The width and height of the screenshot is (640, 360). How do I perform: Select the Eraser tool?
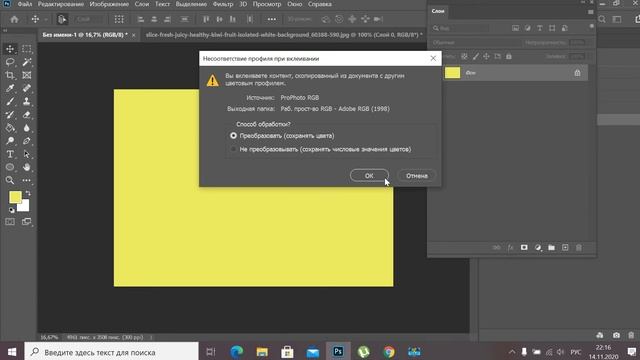click(x=27, y=115)
